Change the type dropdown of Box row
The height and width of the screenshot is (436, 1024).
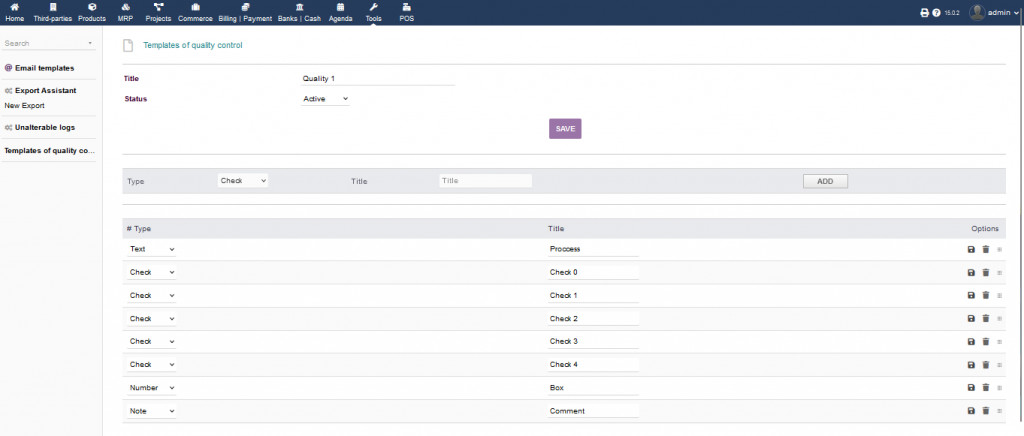click(x=152, y=387)
